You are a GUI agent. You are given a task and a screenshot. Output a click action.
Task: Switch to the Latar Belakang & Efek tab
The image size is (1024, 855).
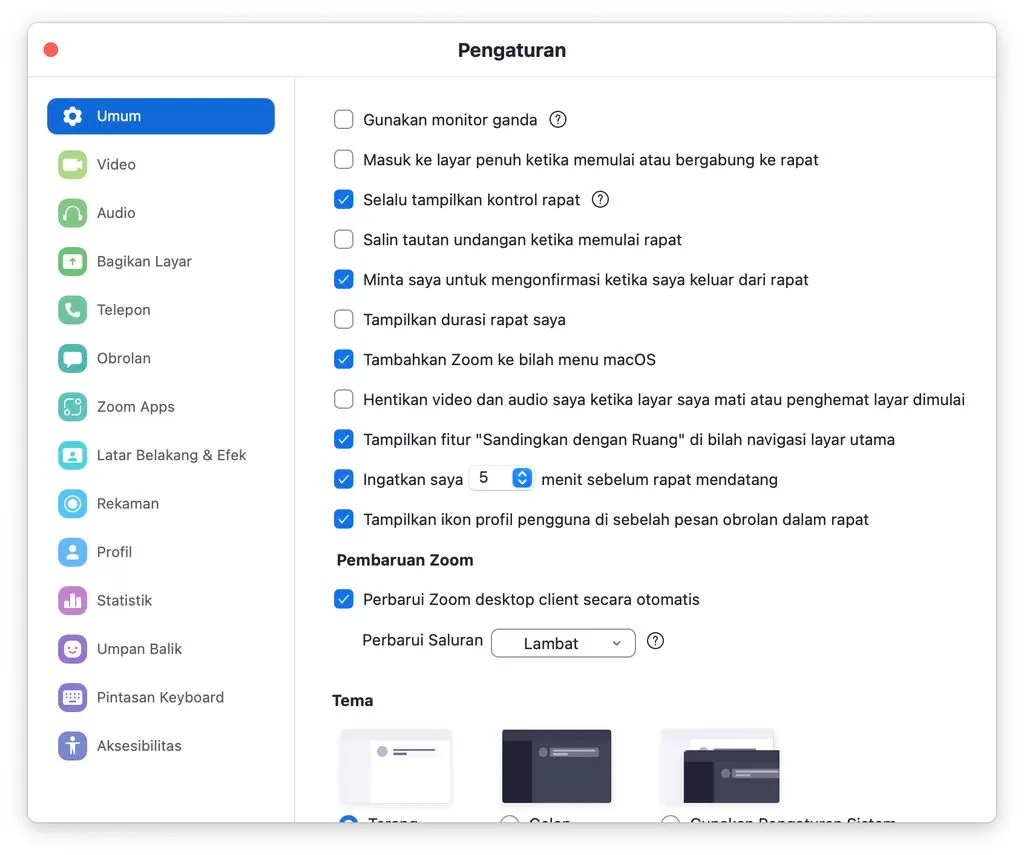171,455
